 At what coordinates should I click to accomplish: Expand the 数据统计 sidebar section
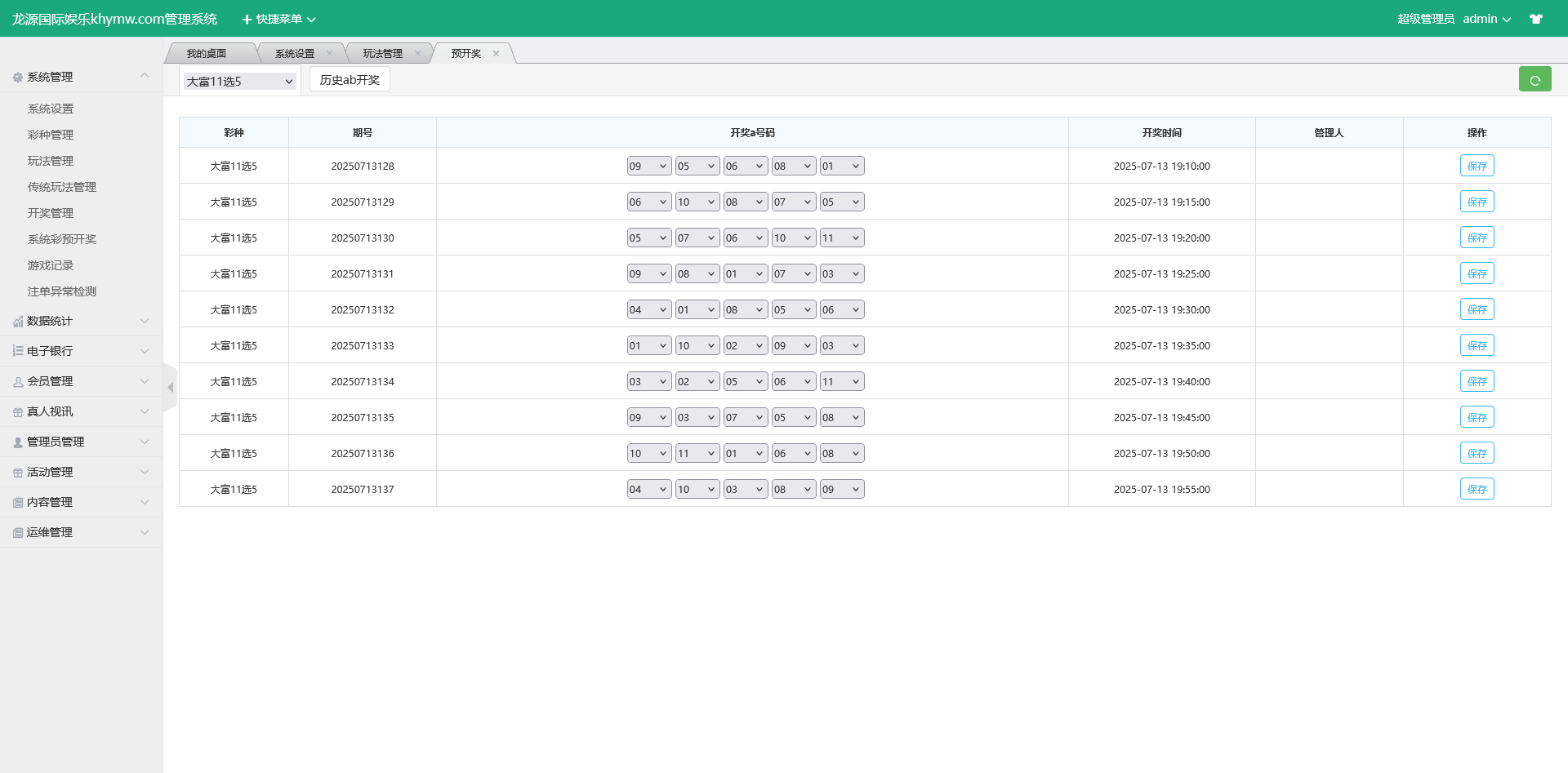(x=81, y=321)
